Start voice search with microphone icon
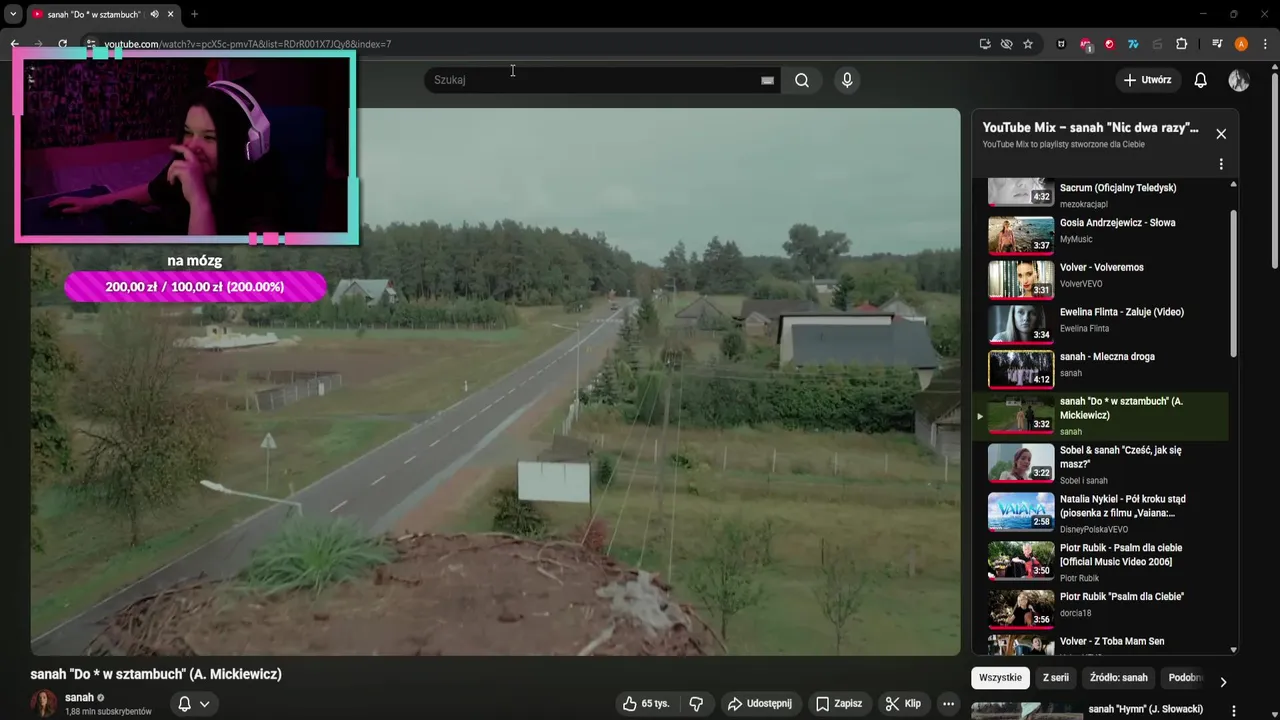Screen dimensions: 1280x720 coord(847,80)
